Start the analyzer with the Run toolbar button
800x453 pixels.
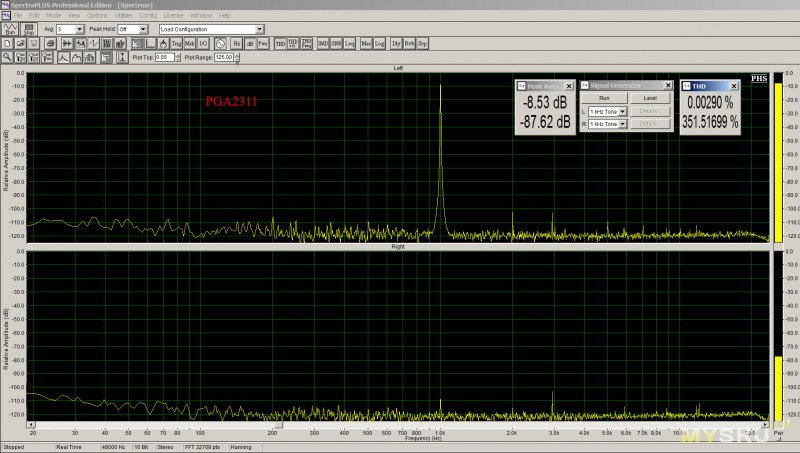[x=10, y=29]
